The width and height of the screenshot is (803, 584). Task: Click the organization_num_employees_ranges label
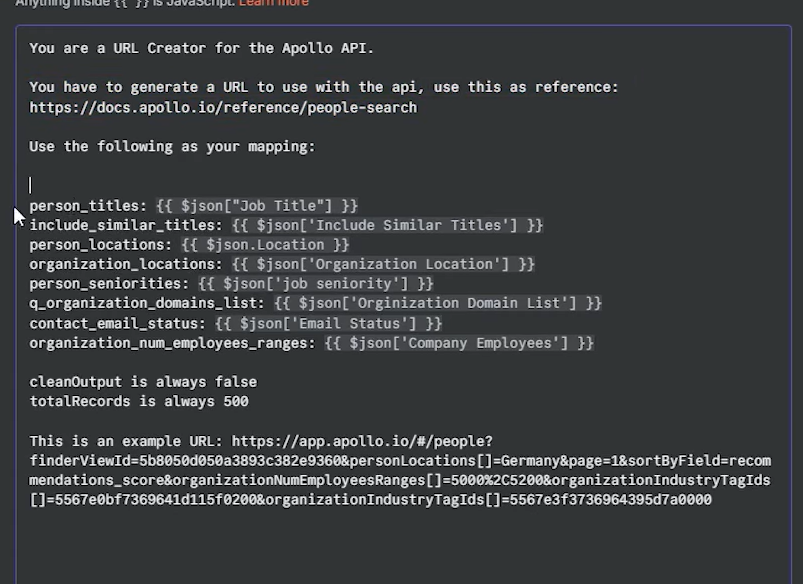[x=172, y=343]
